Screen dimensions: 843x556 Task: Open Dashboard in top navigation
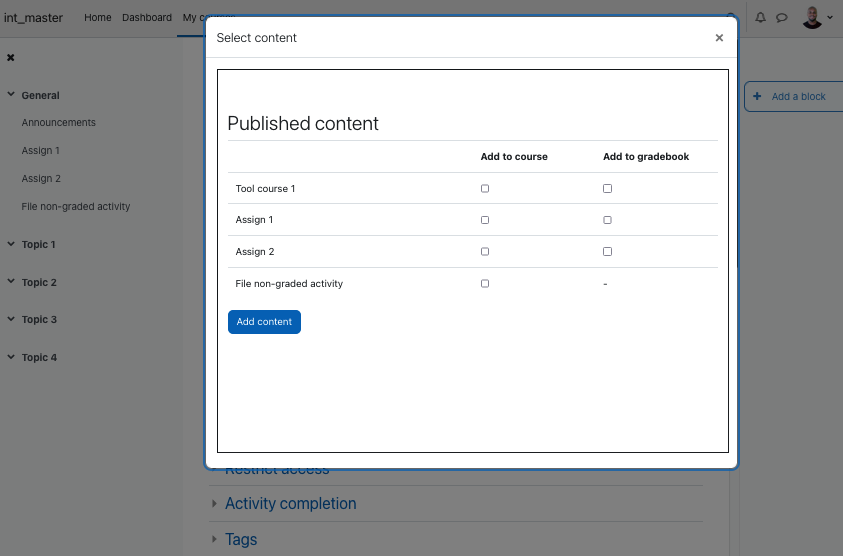(x=147, y=18)
